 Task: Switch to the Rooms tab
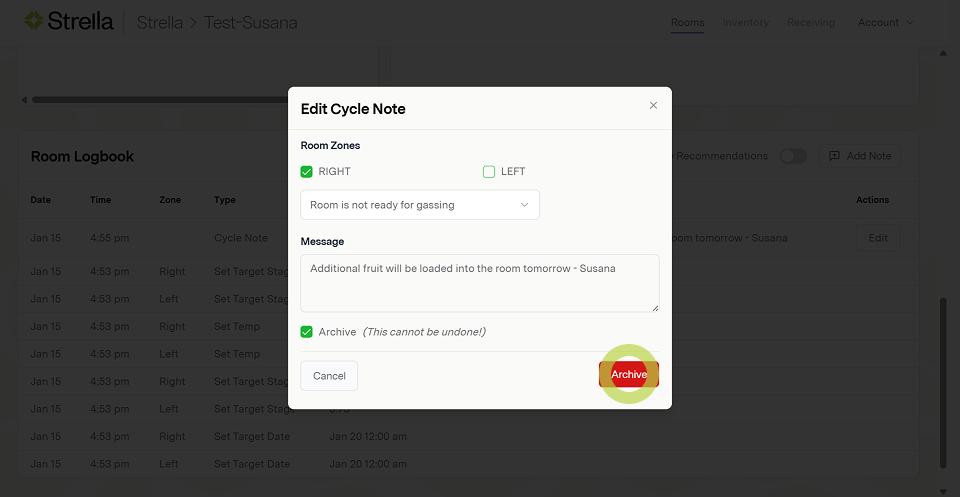point(687,22)
